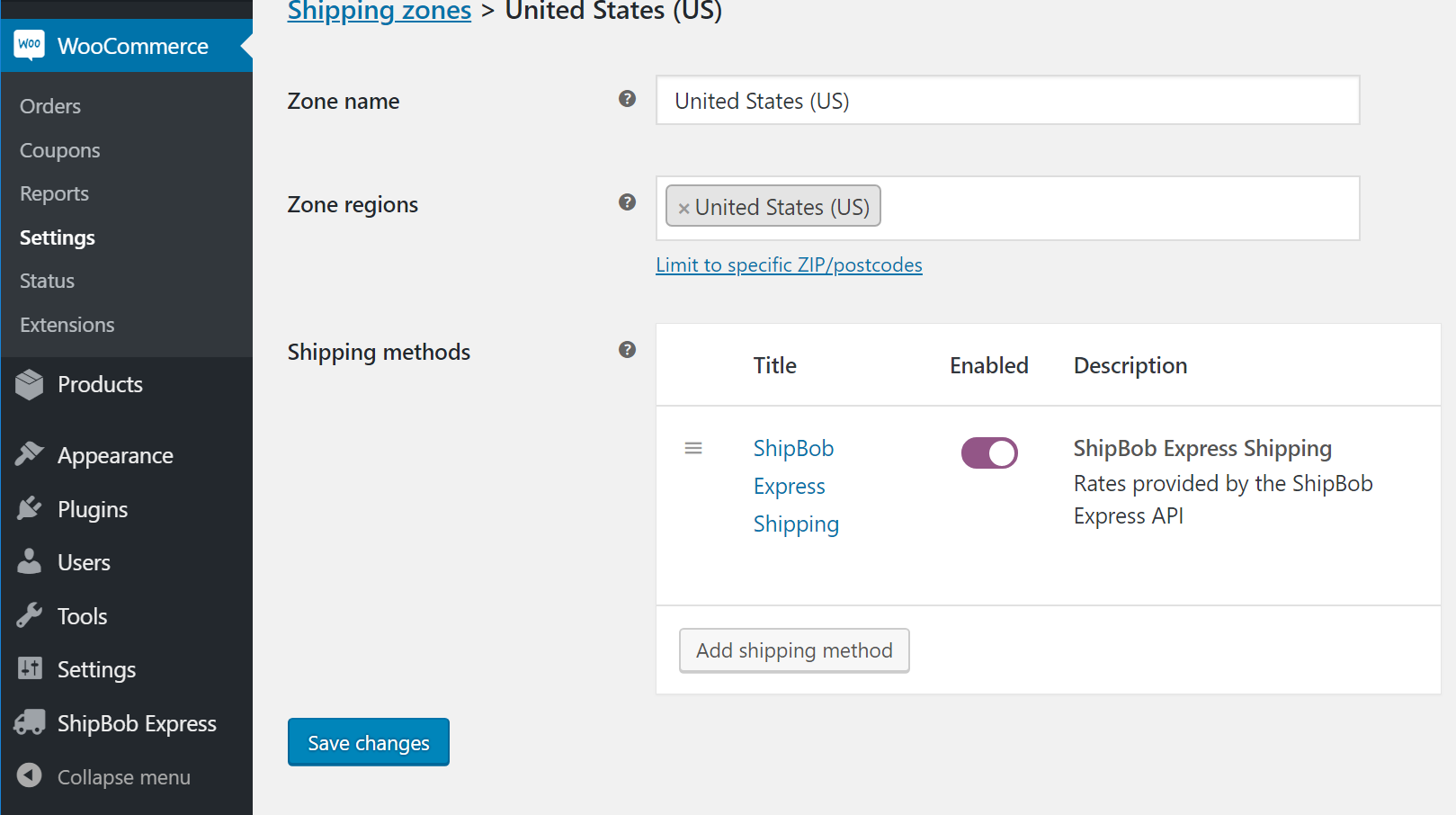Click the Shipping methods help icon
Viewport: 1456px width, 815px height.
(628, 350)
